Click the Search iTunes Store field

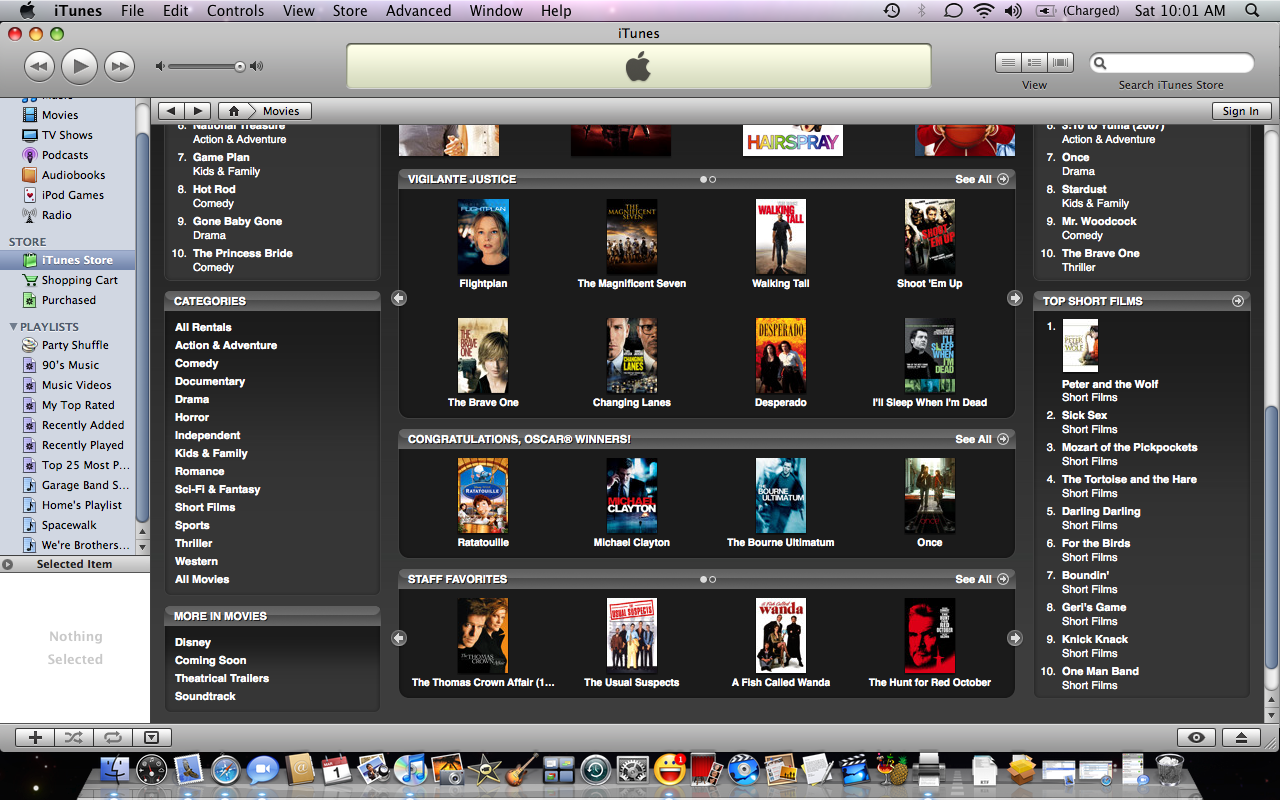[1171, 63]
